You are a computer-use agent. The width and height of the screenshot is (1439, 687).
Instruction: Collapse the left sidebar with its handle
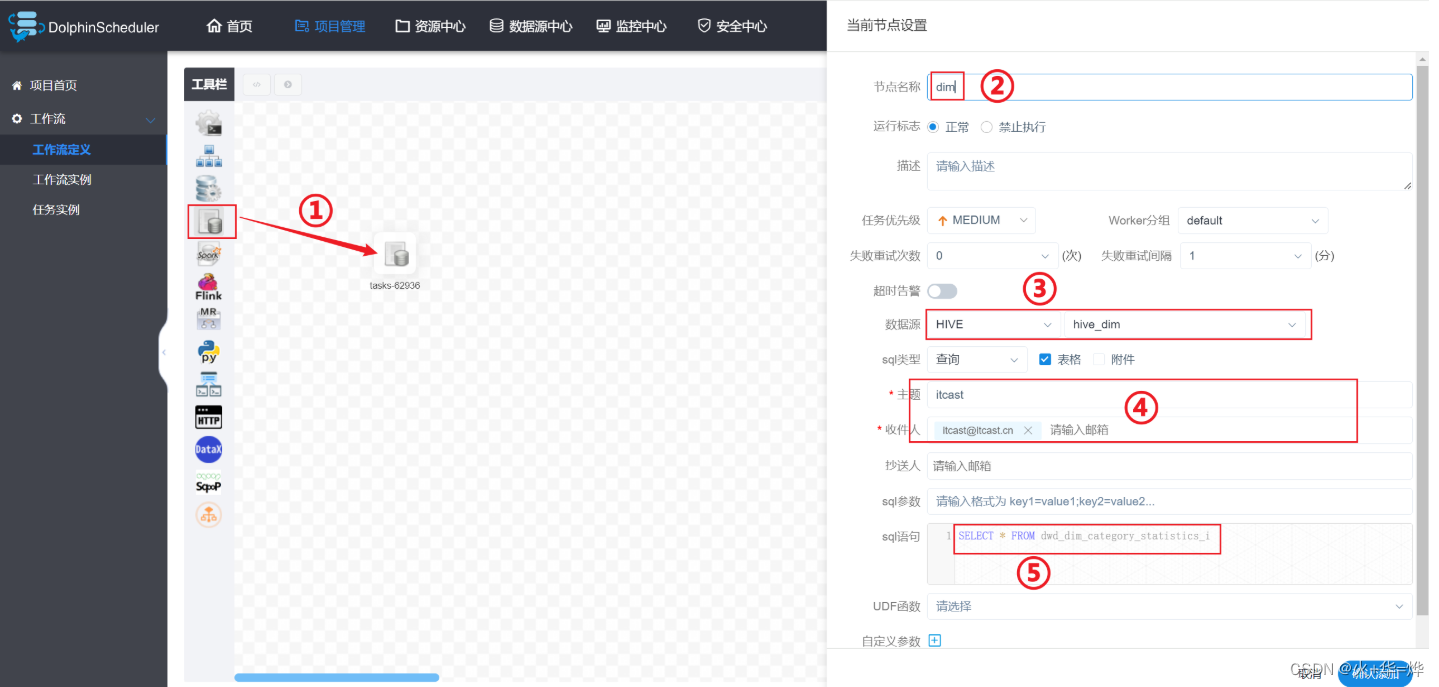pos(164,352)
